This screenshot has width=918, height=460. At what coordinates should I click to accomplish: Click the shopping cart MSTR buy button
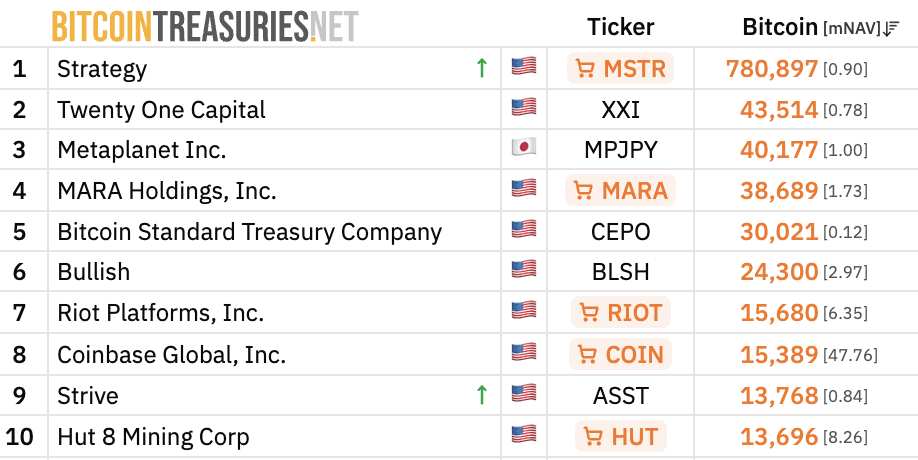(x=620, y=69)
